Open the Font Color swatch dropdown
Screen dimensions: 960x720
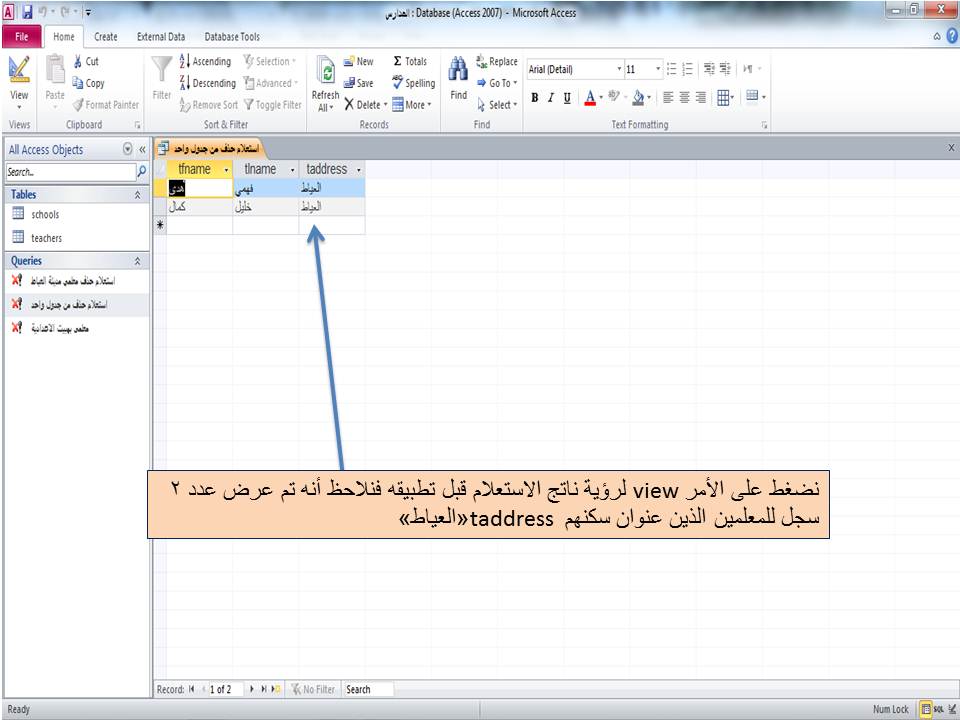[x=600, y=98]
